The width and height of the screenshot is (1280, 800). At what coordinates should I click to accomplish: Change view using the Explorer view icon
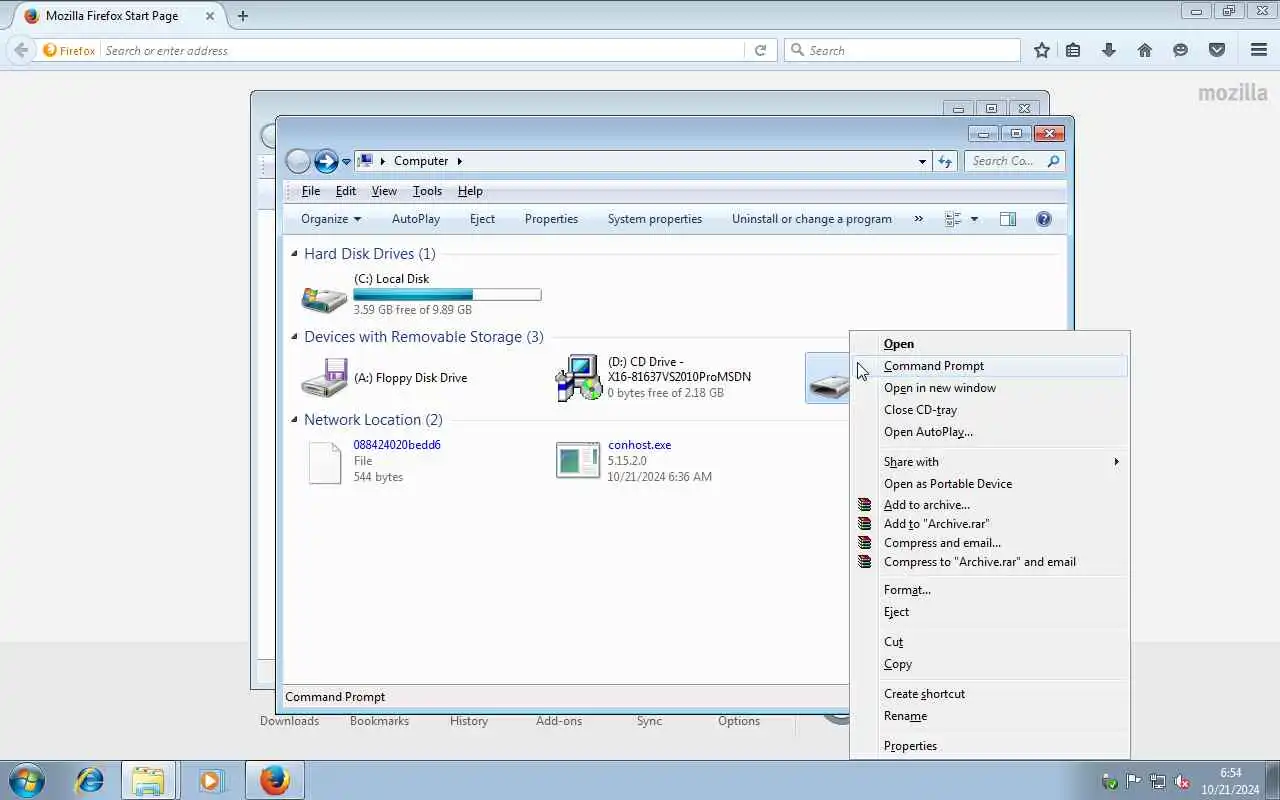[953, 219]
